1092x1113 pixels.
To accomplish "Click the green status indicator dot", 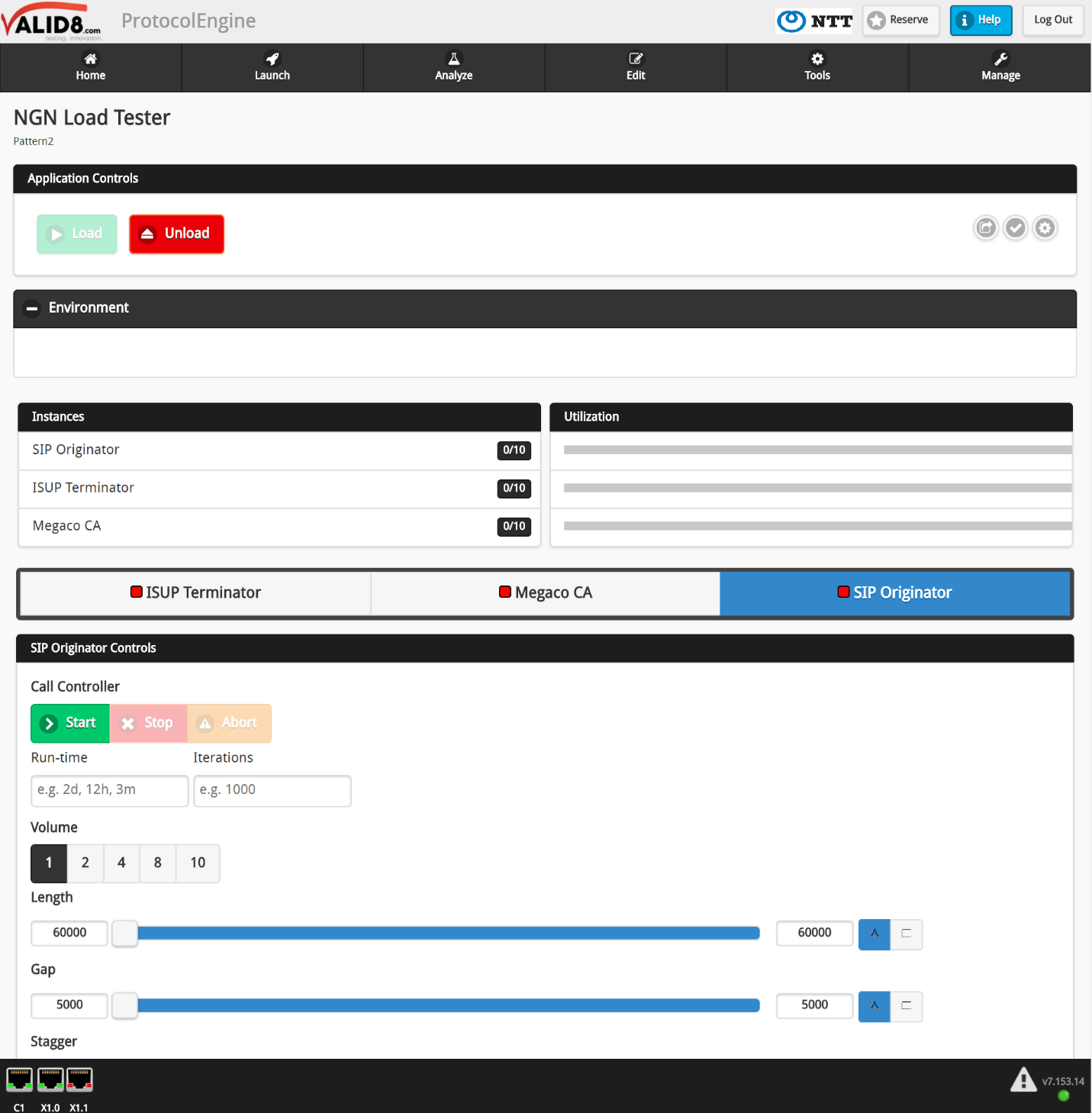I will coord(1064,1096).
